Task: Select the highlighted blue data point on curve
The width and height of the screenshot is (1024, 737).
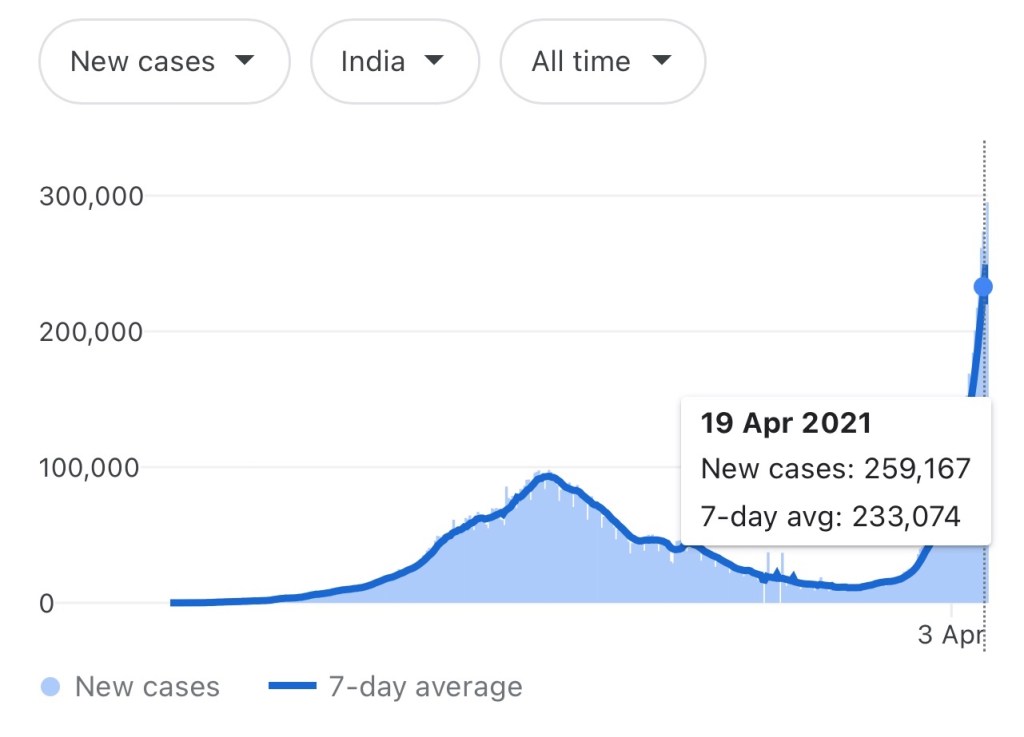Action: tap(983, 287)
